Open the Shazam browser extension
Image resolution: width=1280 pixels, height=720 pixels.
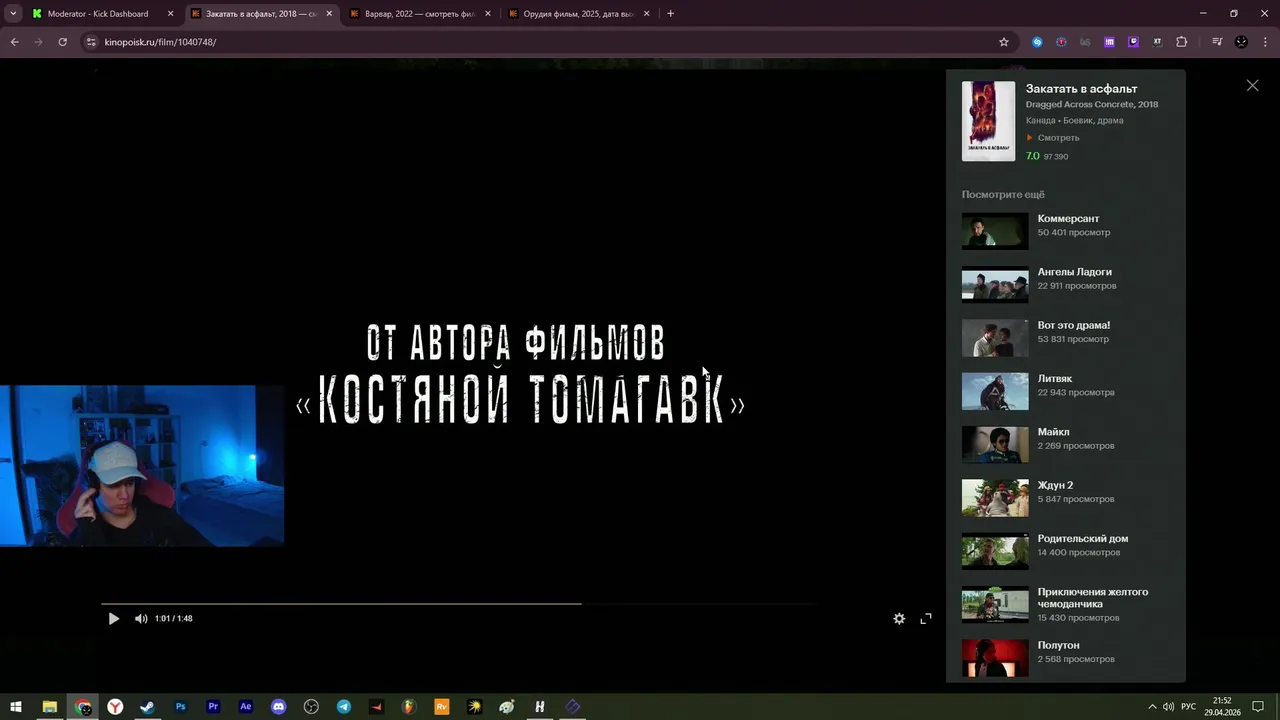point(1037,42)
